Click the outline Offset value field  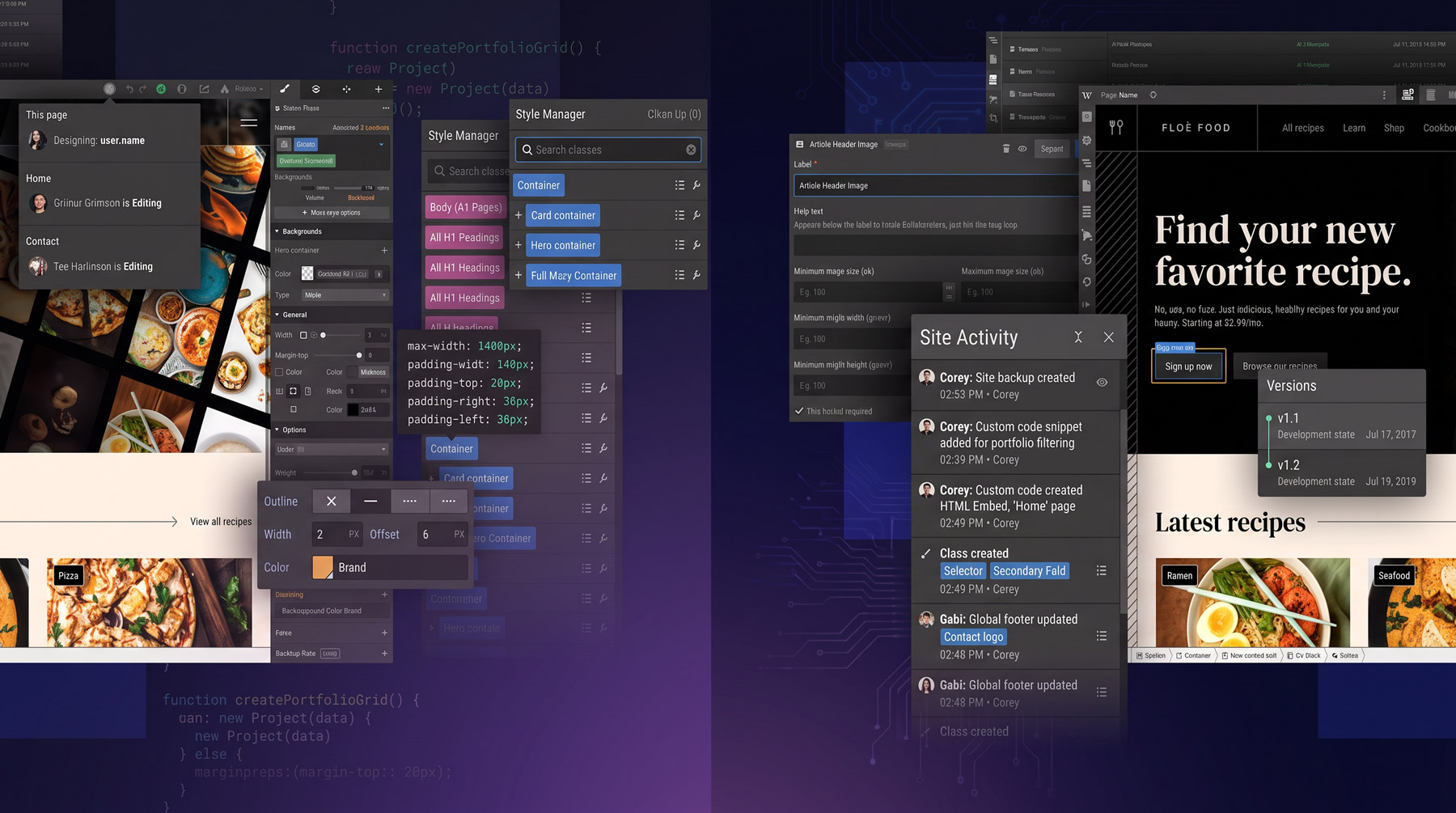(x=442, y=534)
